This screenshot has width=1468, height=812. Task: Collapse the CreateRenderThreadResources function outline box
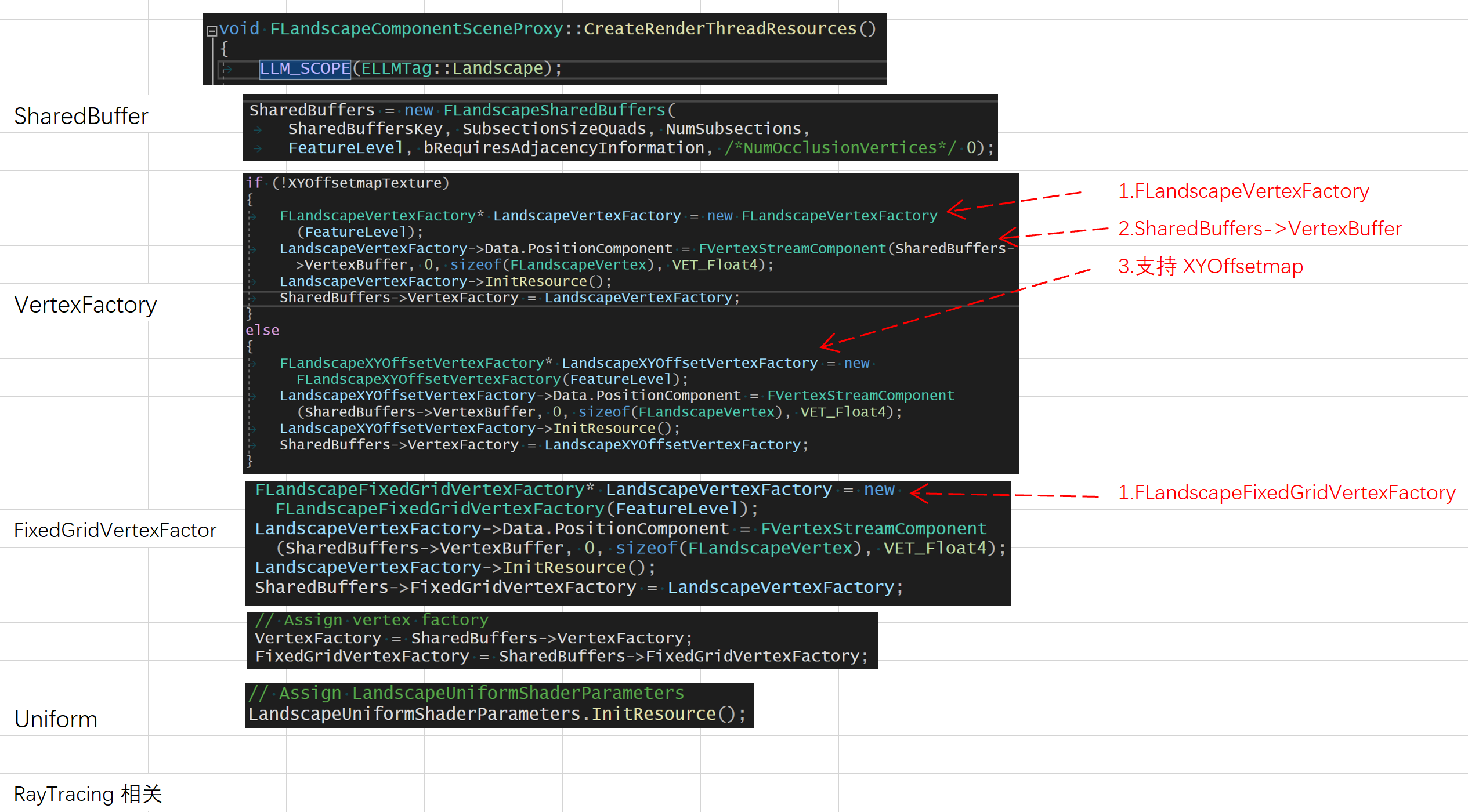212,31
